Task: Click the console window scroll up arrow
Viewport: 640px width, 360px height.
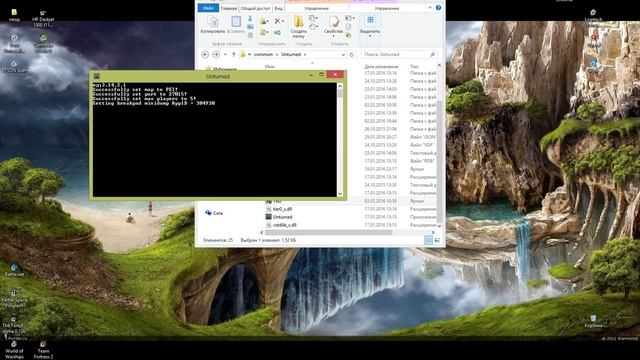Action: click(340, 86)
